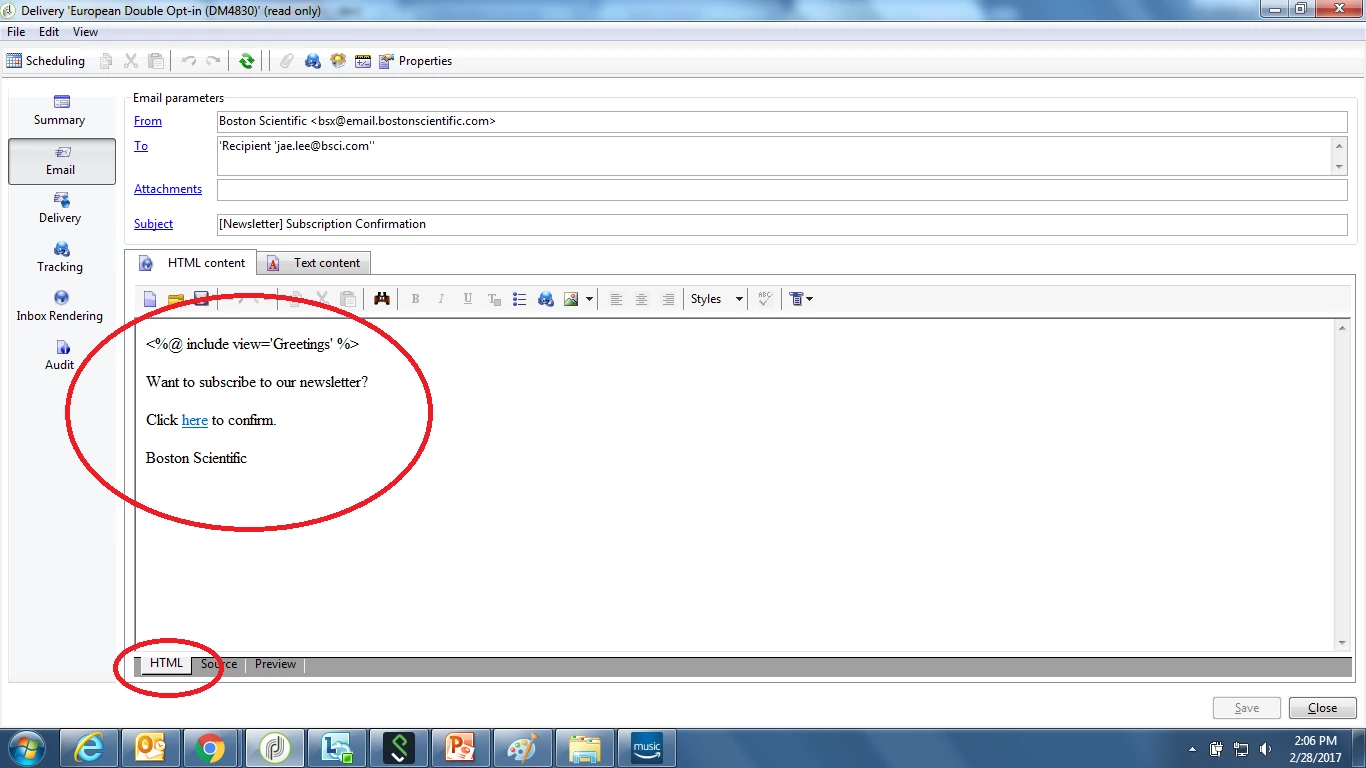The height and width of the screenshot is (768, 1366).
Task: Open the Scheduling tool
Action: (46, 61)
